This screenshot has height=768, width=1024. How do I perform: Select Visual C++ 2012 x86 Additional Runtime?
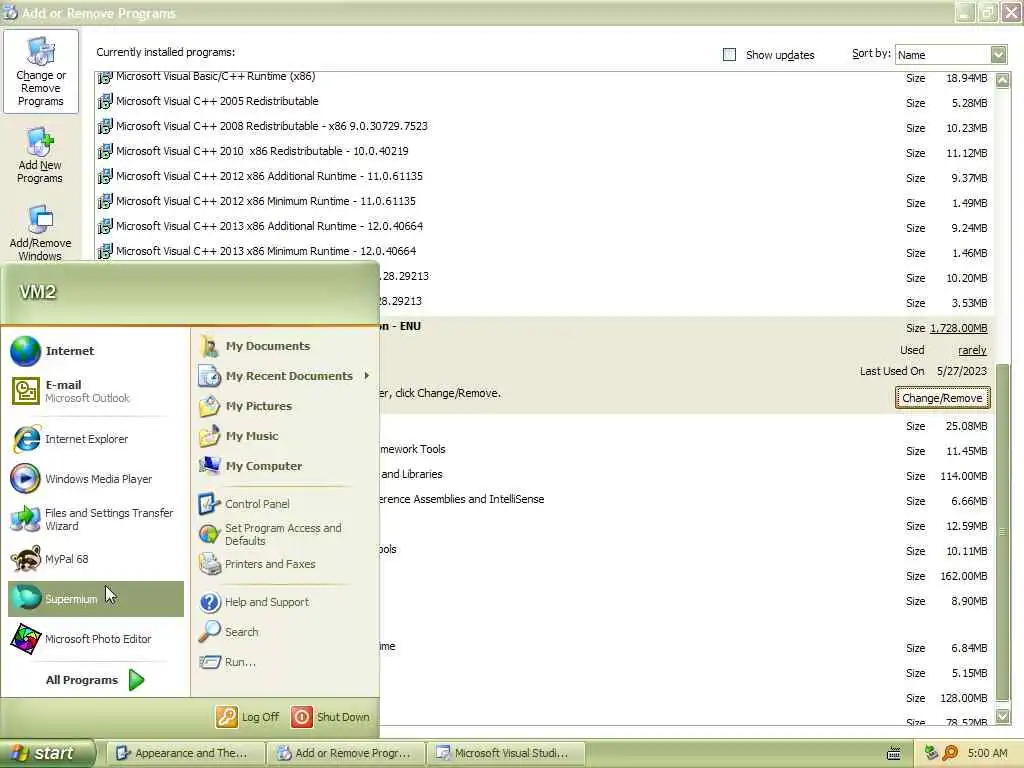[x=545, y=176]
